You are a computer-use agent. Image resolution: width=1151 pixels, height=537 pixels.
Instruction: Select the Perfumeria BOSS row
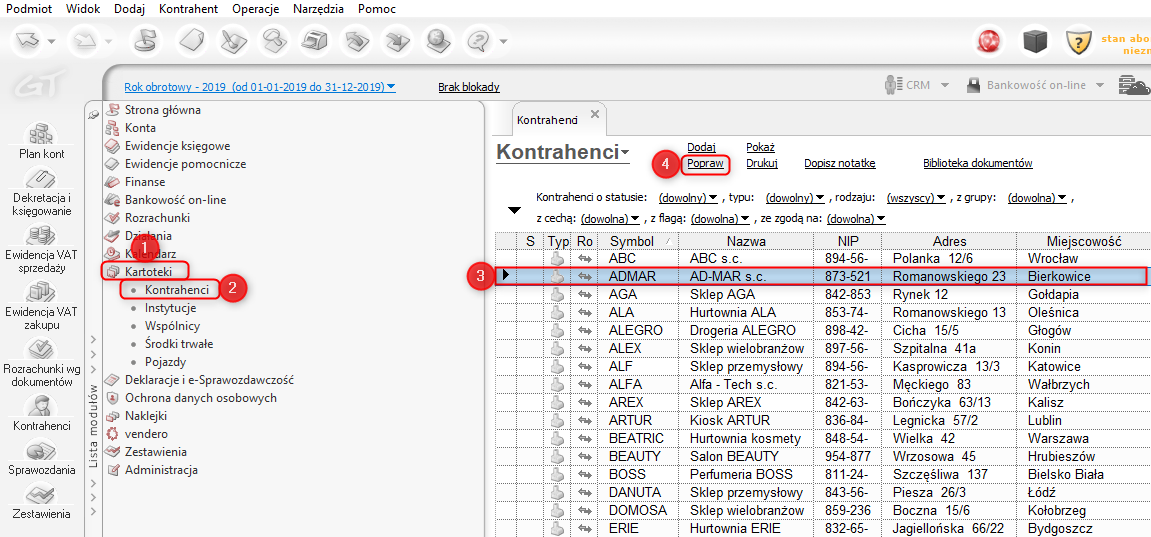pyautogui.click(x=822, y=475)
